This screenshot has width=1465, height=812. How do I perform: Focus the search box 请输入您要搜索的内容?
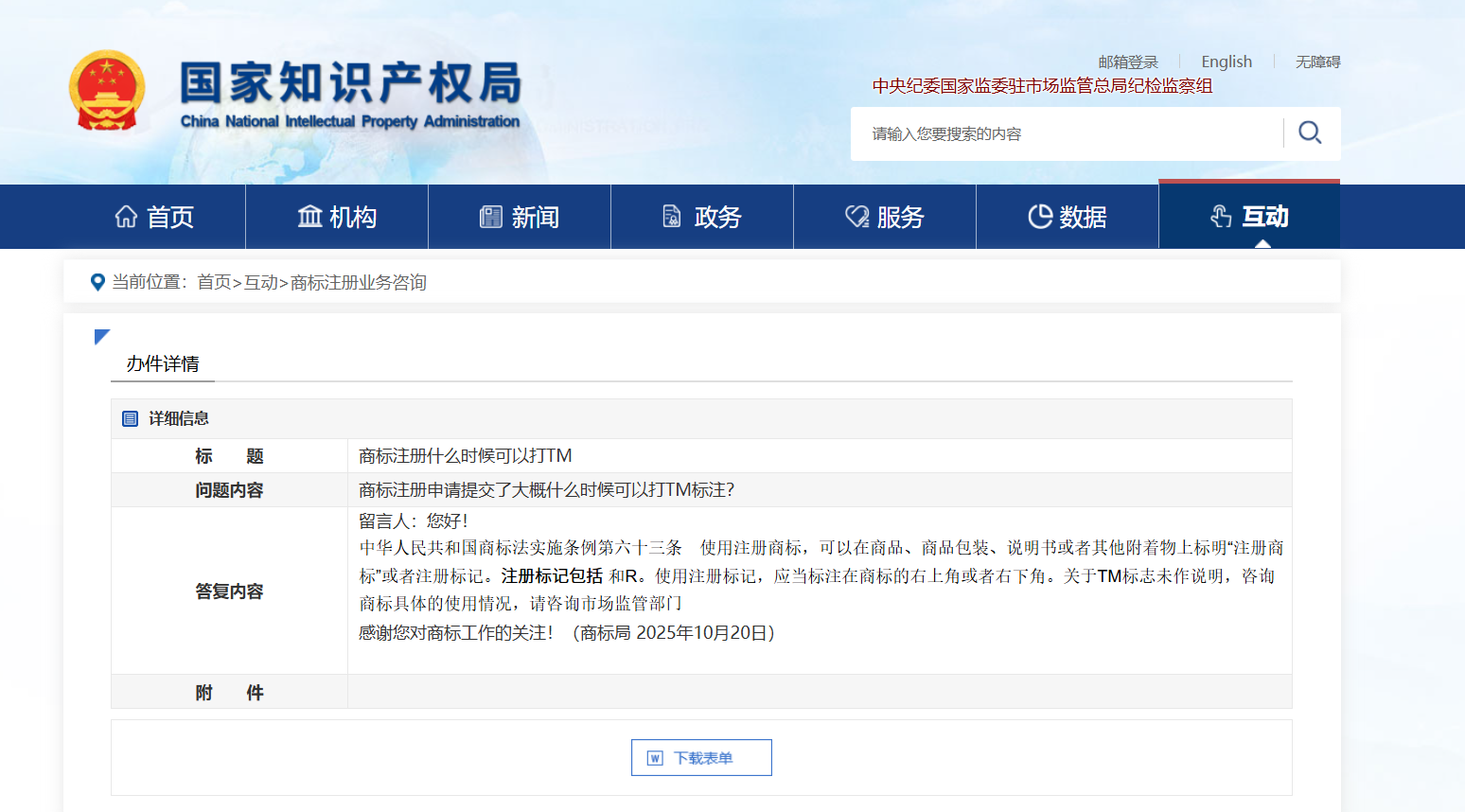(x=1065, y=133)
